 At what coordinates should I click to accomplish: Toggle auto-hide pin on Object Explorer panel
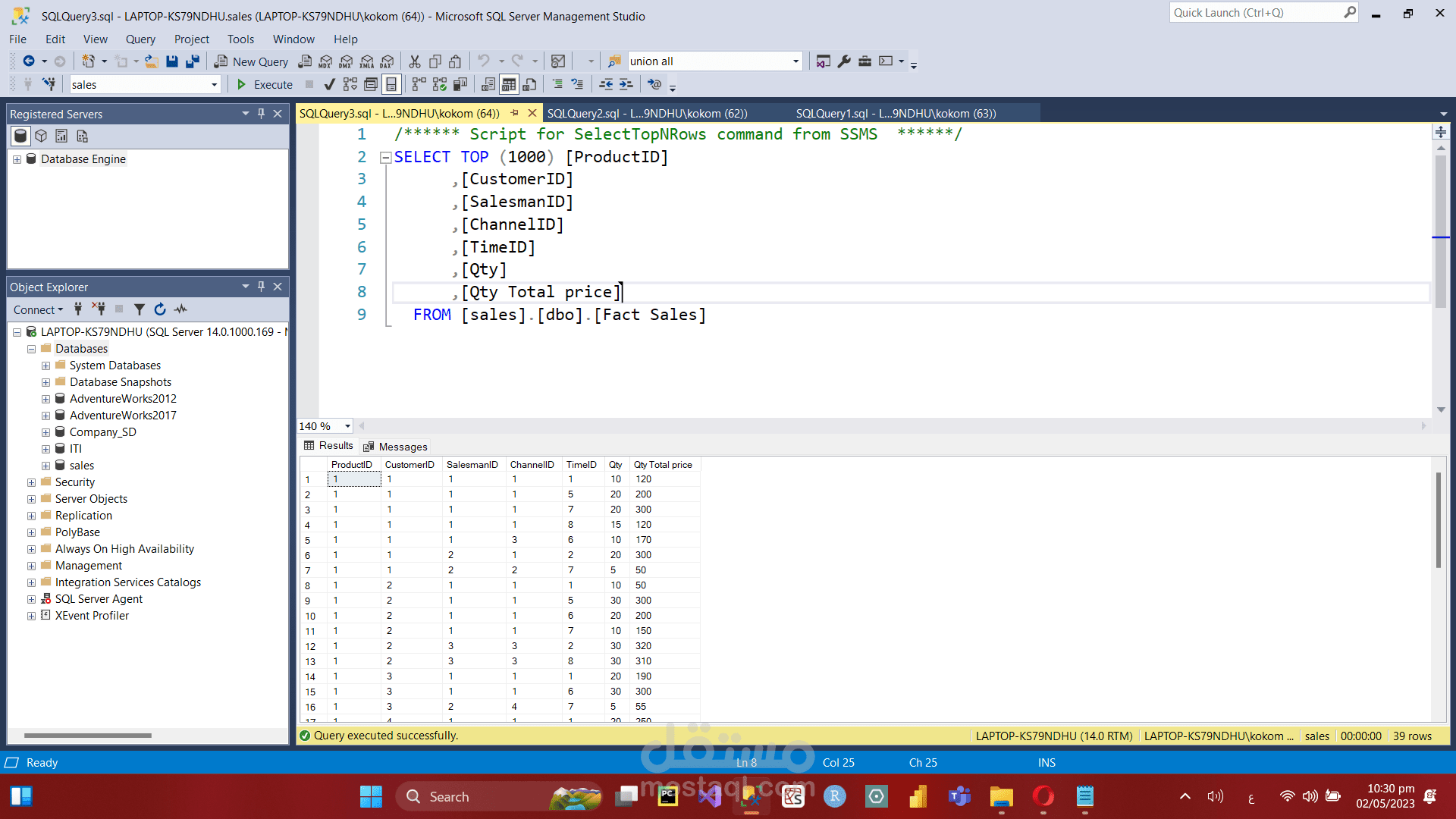tap(261, 287)
